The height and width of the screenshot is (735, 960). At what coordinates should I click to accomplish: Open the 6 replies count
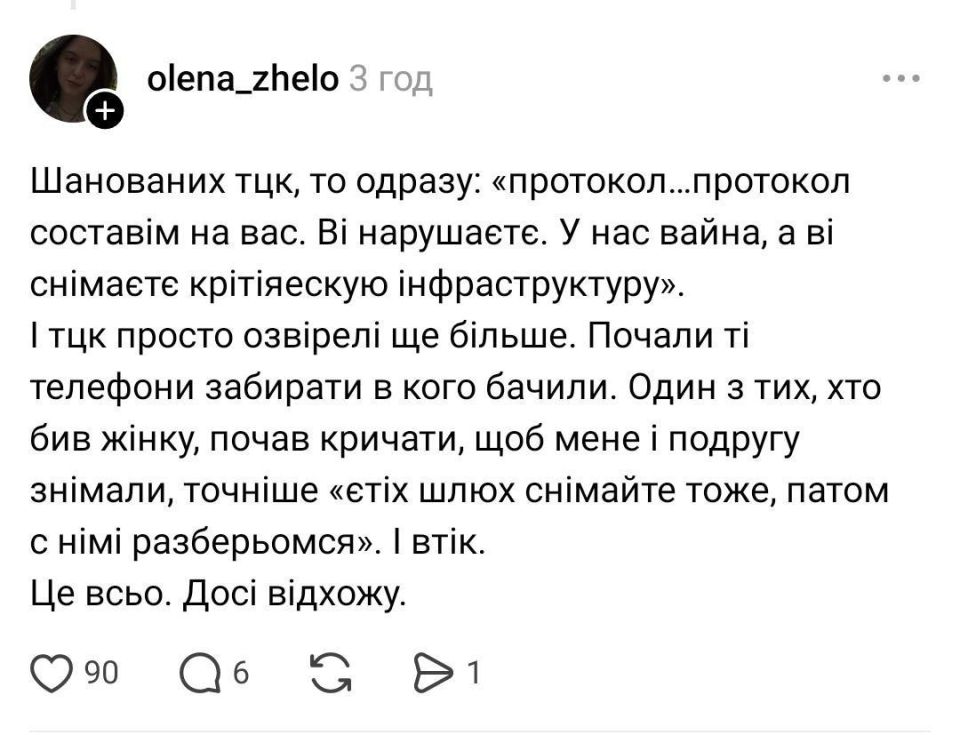241,674
